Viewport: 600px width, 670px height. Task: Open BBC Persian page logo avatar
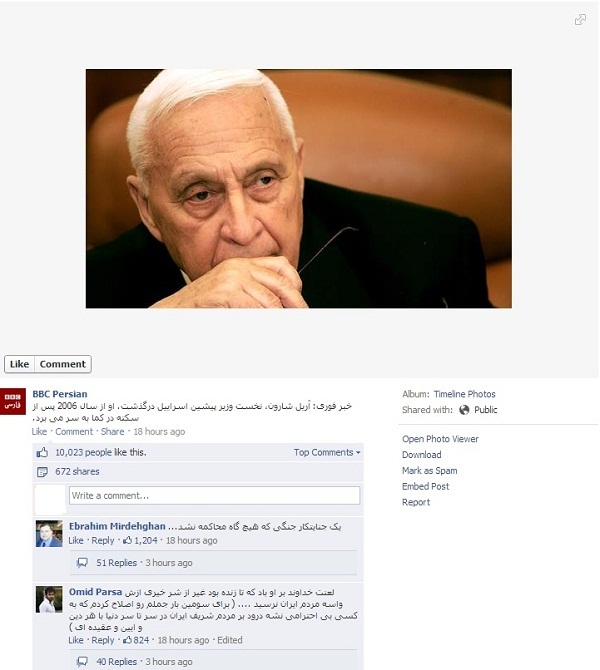(13, 401)
